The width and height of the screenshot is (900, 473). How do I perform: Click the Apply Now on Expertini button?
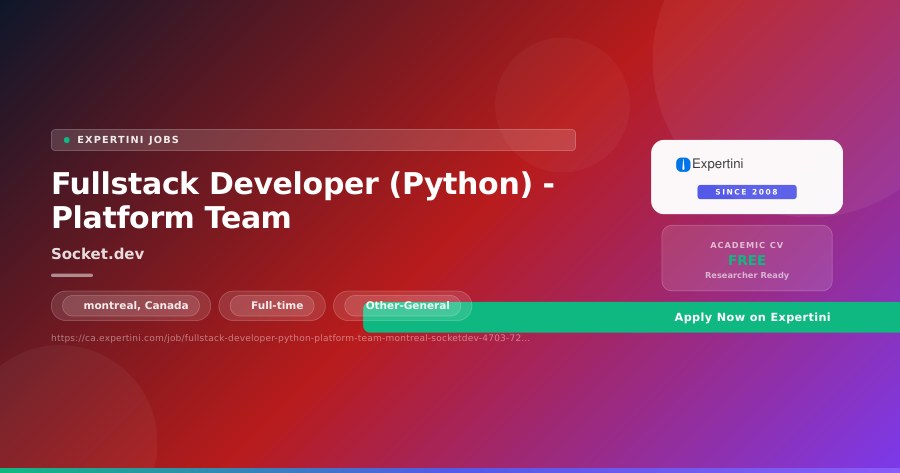click(x=631, y=317)
